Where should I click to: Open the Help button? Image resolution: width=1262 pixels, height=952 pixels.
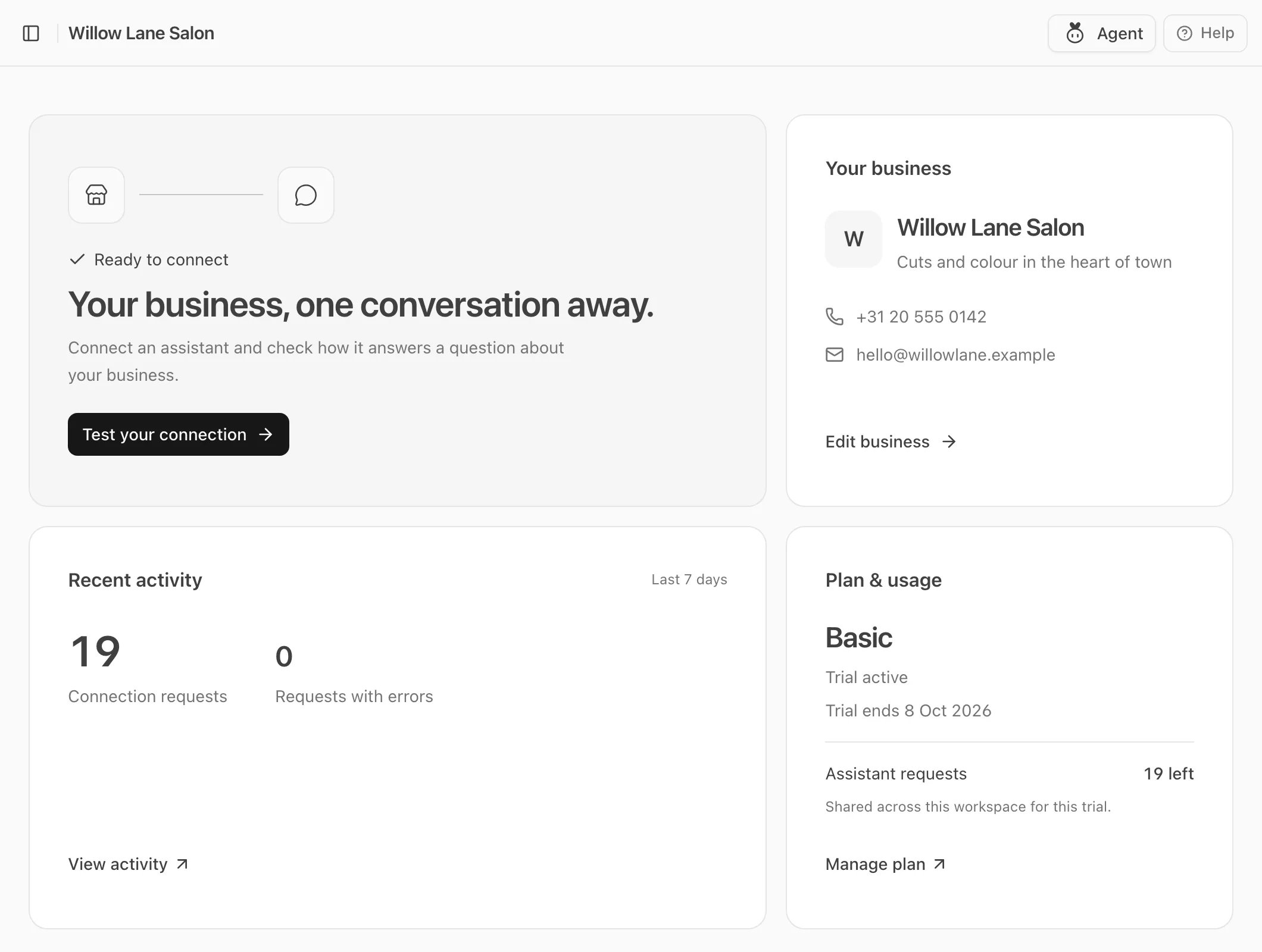point(1205,33)
